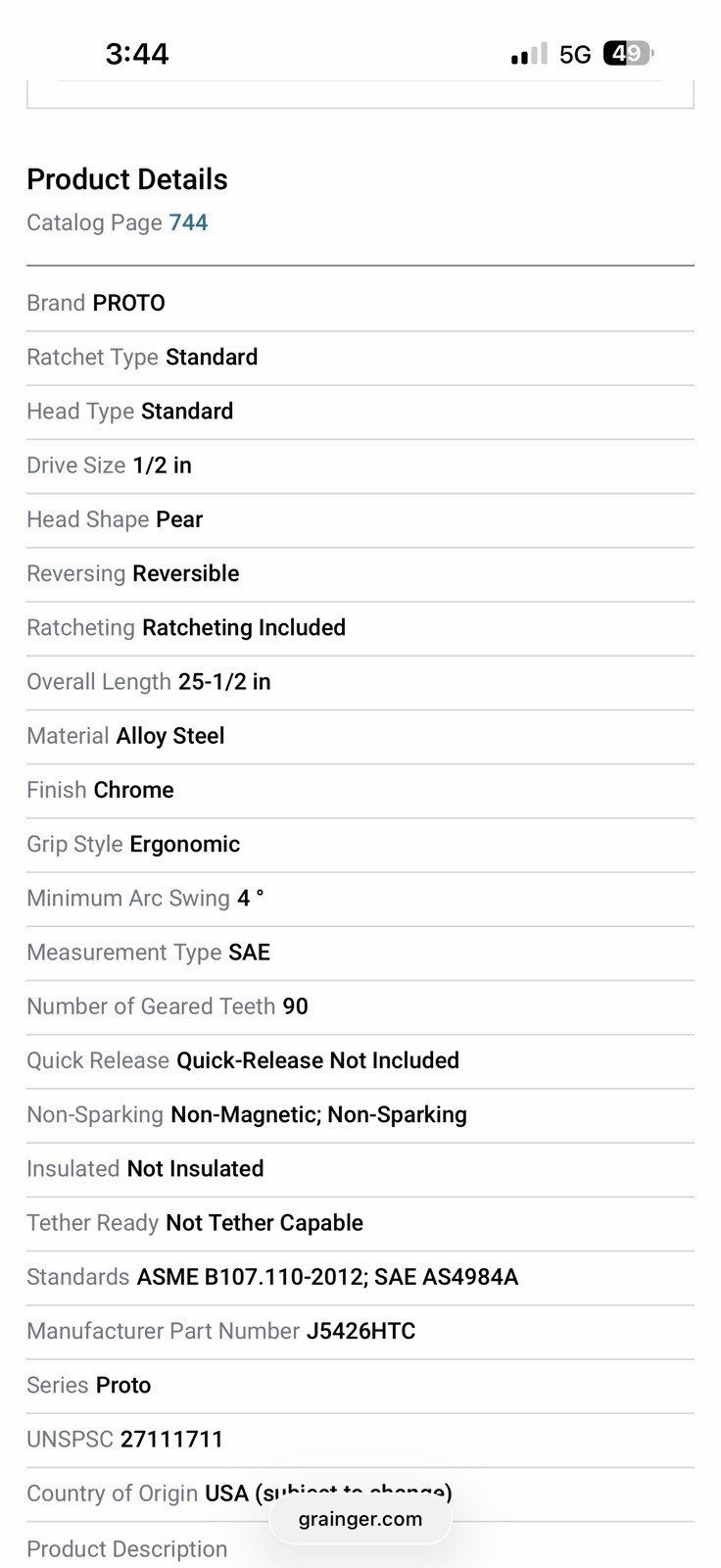The height and width of the screenshot is (1568, 721).
Task: Select the Manufacturer Part Number J5426HTC
Action: click(x=360, y=1332)
